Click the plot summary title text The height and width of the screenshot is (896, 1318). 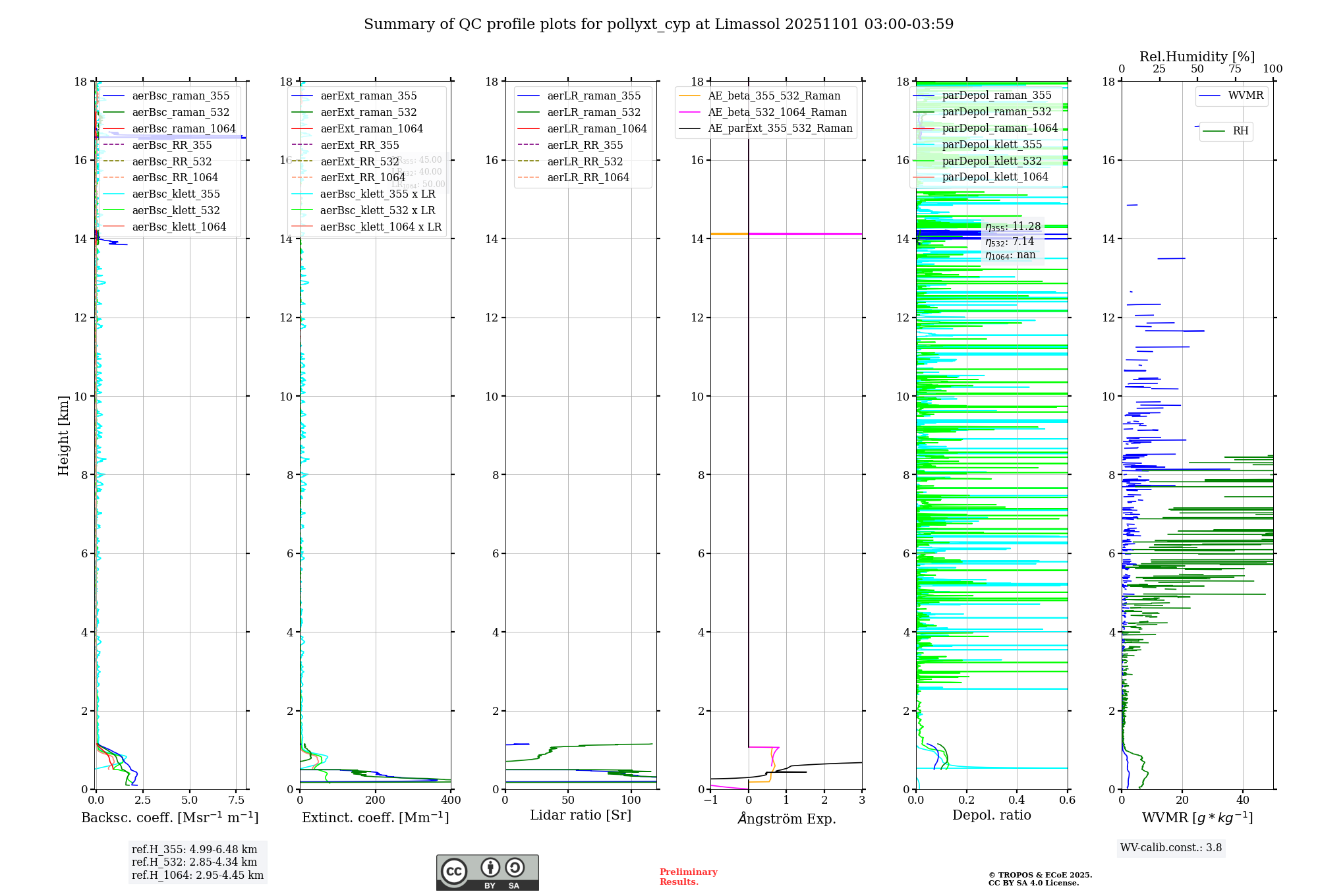coord(658,24)
